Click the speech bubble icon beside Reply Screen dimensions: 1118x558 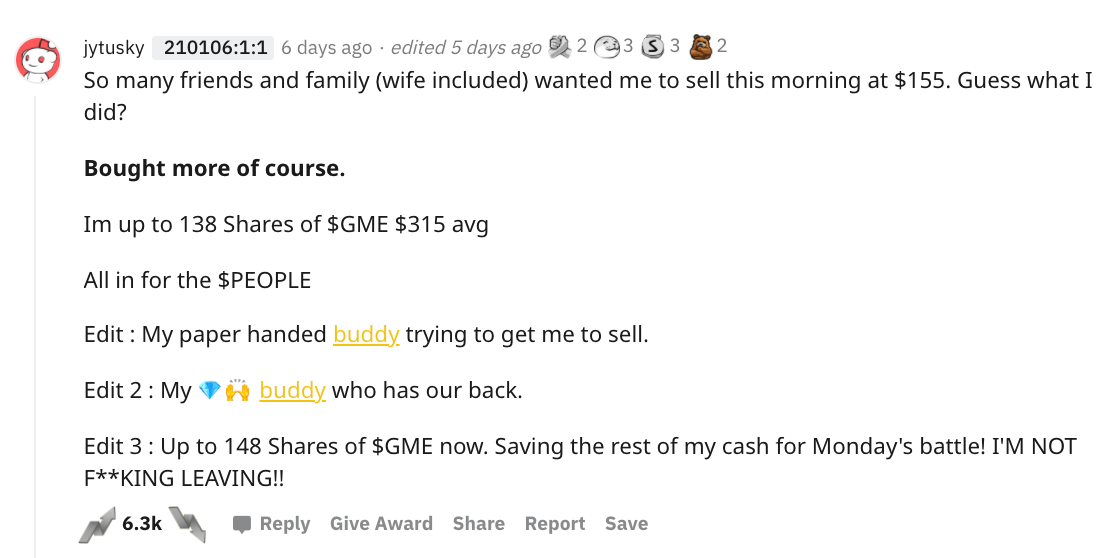point(242,525)
